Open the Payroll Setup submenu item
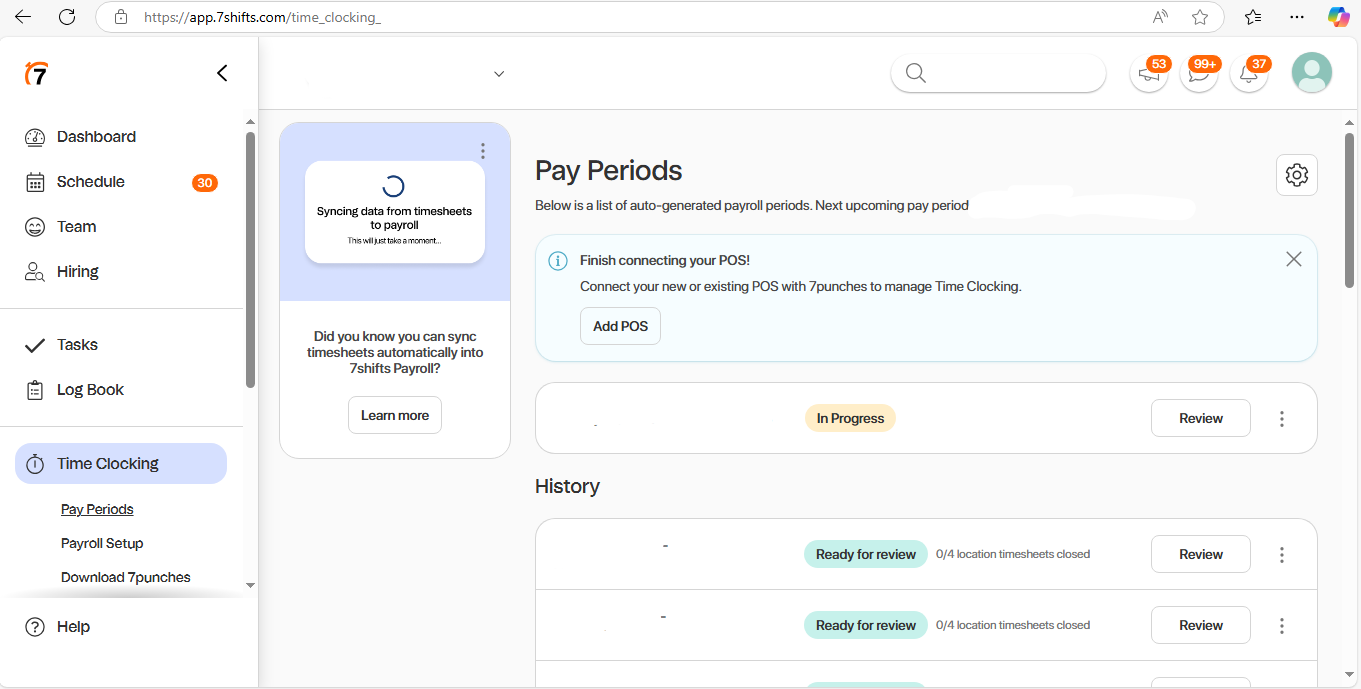 (102, 543)
